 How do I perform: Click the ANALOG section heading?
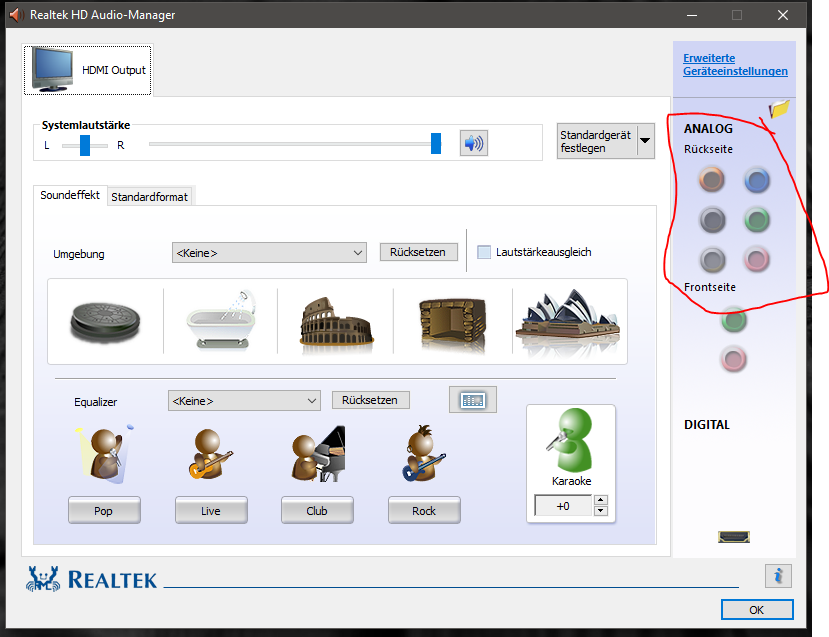pos(708,128)
